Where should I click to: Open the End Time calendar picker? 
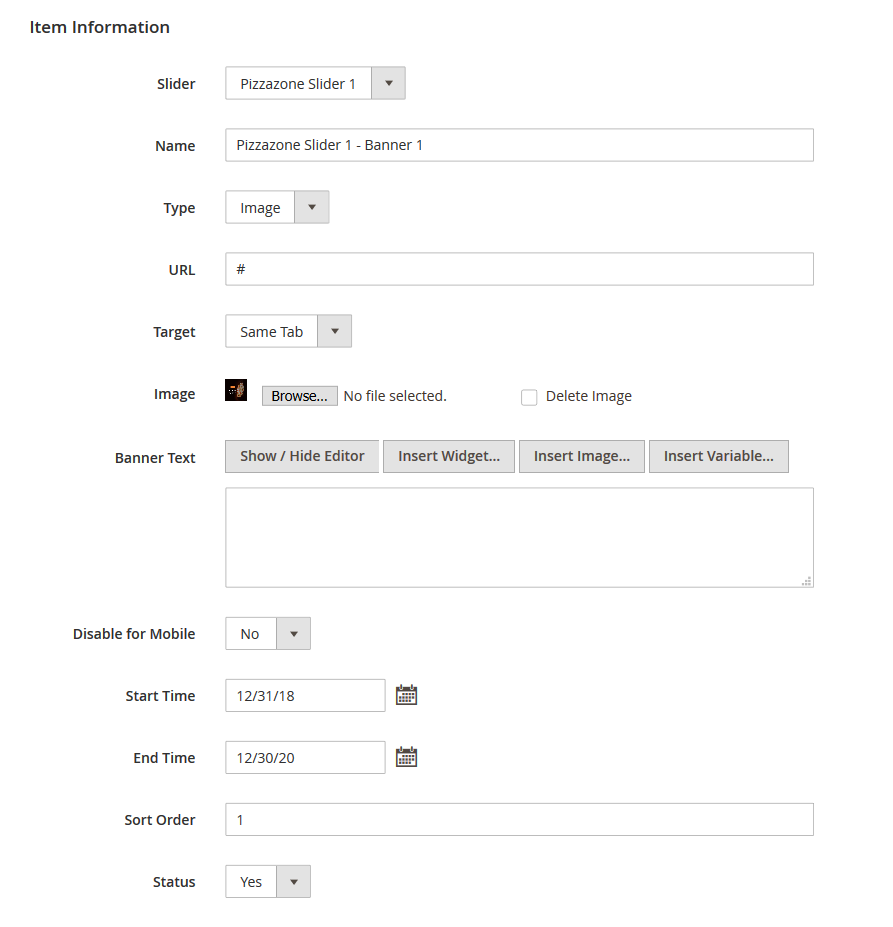click(406, 757)
